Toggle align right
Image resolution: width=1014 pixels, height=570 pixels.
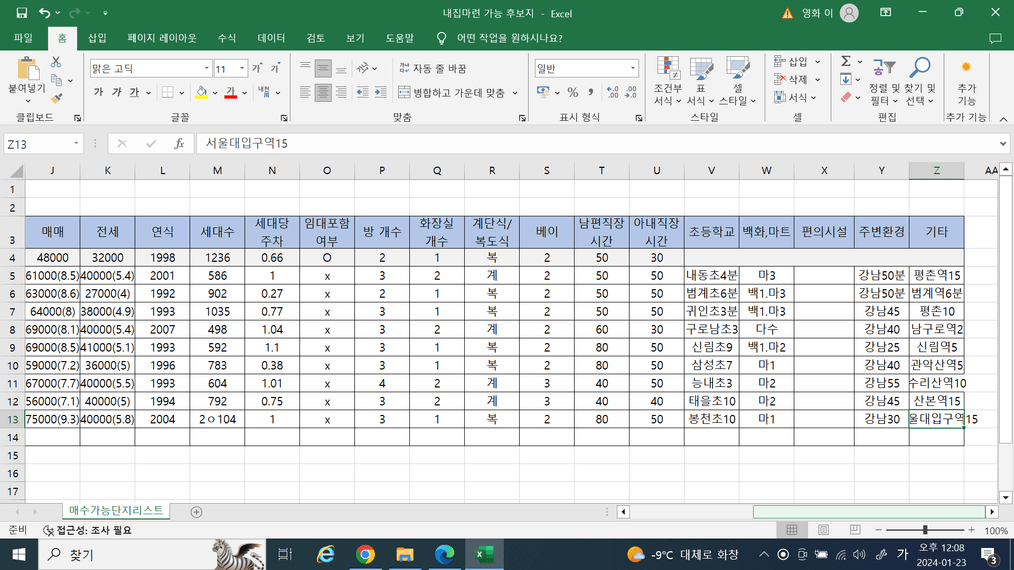[341, 93]
